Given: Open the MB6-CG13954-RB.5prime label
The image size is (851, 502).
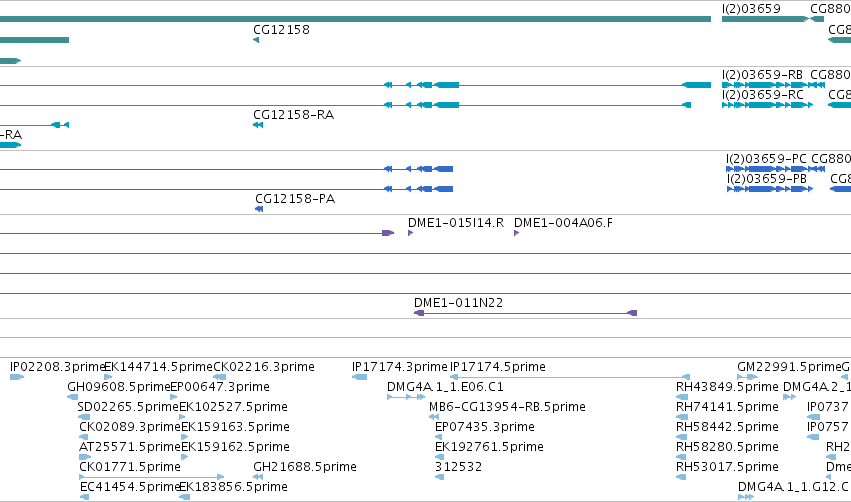Looking at the screenshot, I should tap(507, 407).
